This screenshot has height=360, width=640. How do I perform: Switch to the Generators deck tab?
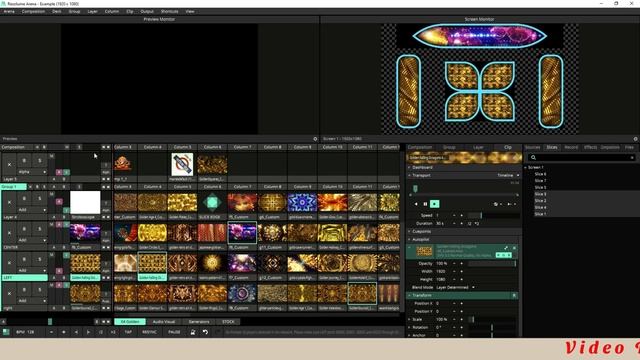[199, 322]
